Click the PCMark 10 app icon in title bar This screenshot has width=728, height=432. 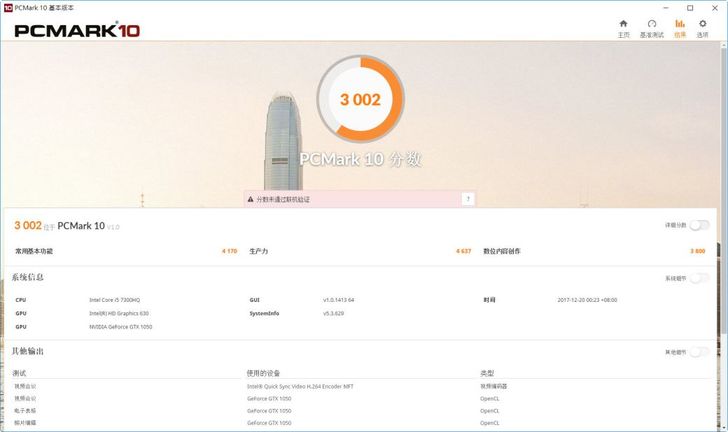(8, 7)
